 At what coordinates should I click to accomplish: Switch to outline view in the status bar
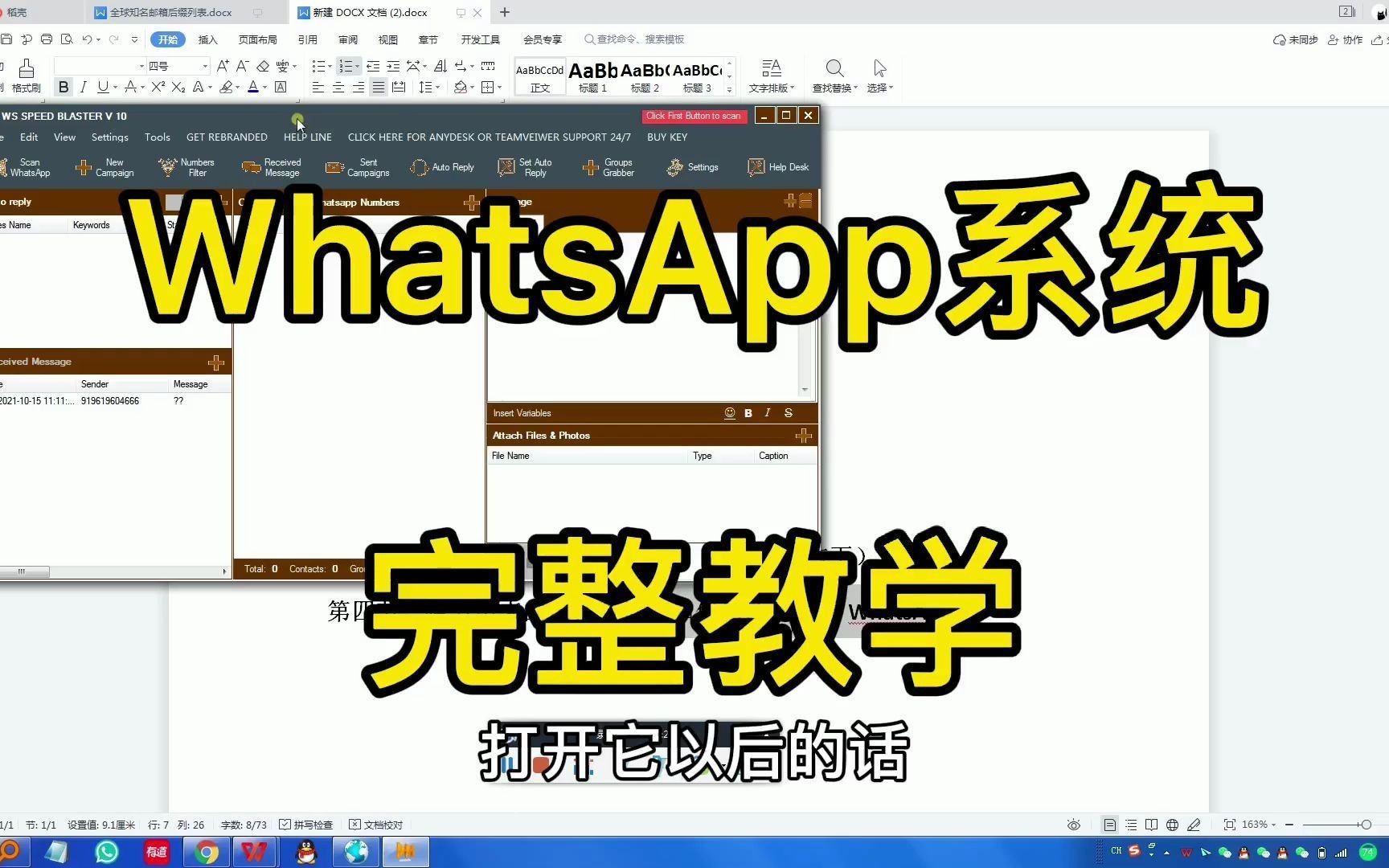tap(1131, 825)
